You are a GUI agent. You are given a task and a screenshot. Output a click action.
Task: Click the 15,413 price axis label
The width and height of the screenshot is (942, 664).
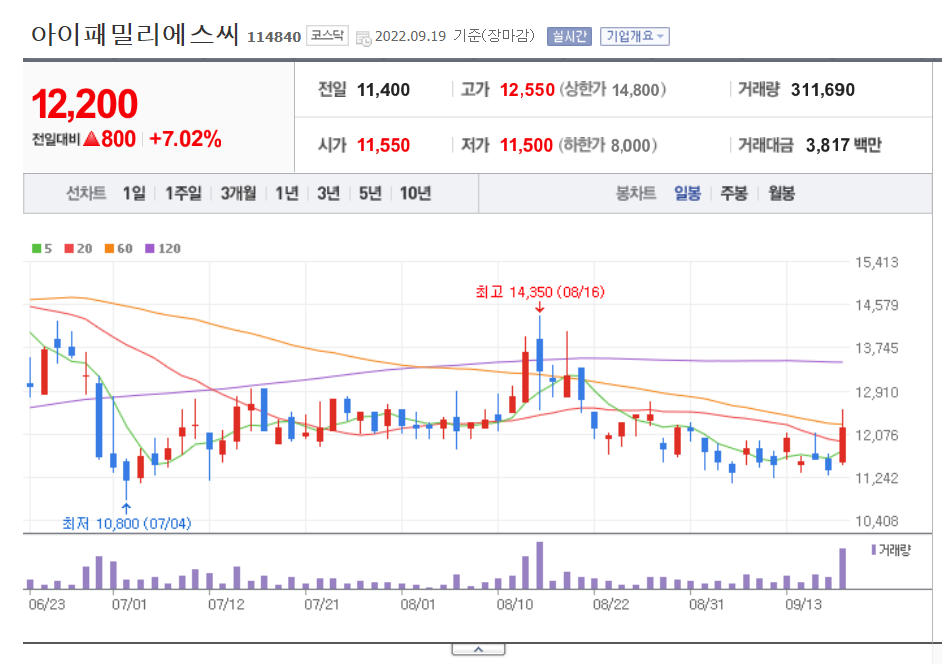pyautogui.click(x=877, y=263)
